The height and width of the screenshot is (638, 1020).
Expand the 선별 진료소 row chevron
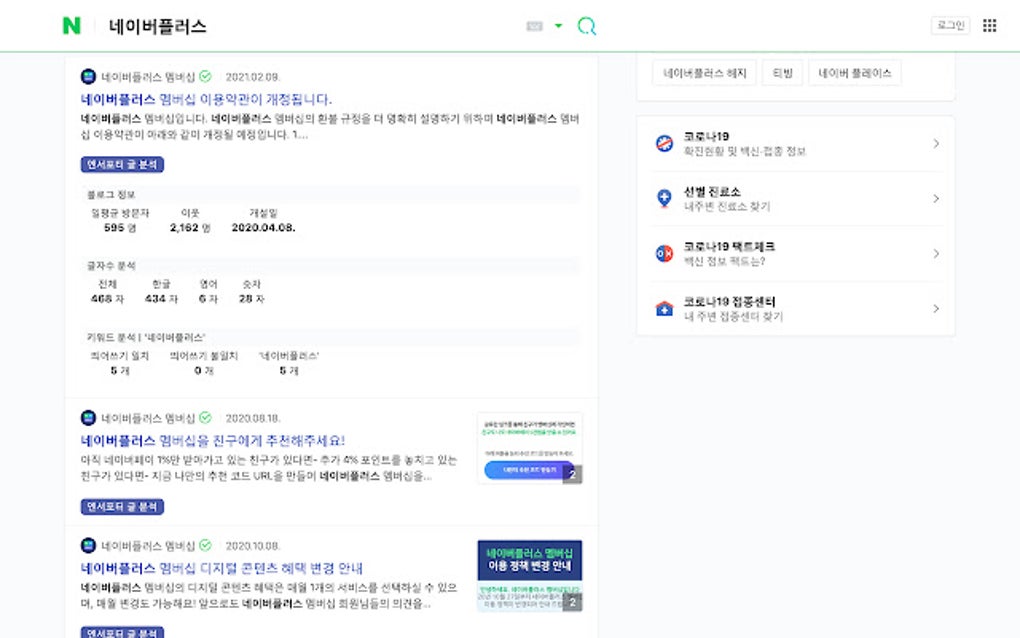coord(936,198)
